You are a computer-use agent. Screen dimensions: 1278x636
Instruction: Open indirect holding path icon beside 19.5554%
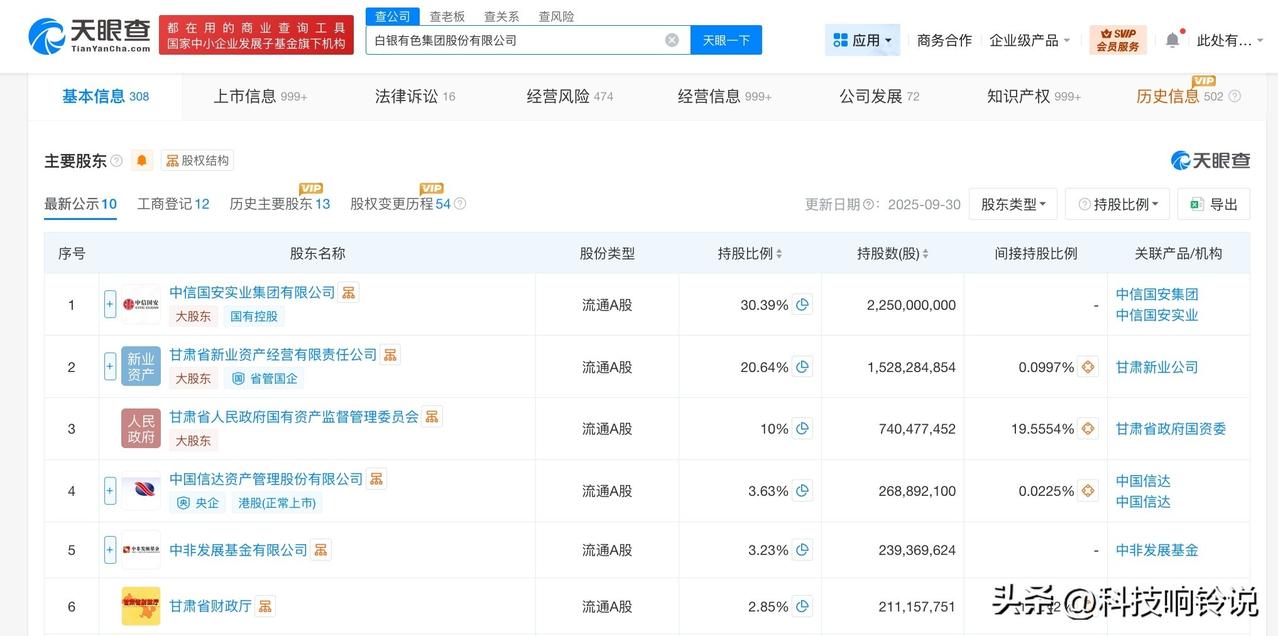[x=1088, y=429]
